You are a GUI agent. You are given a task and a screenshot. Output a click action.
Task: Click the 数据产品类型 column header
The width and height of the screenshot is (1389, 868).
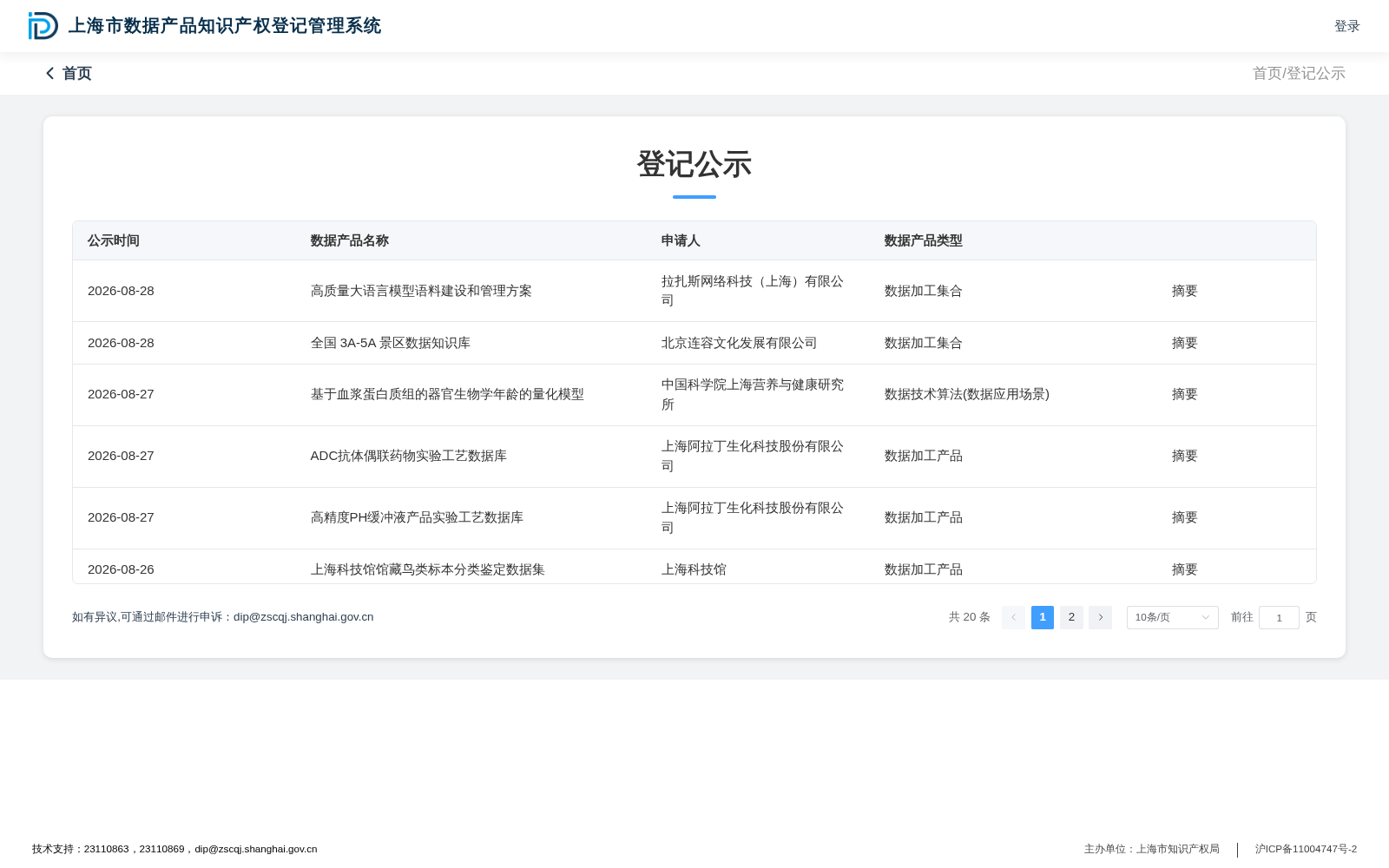coord(923,240)
